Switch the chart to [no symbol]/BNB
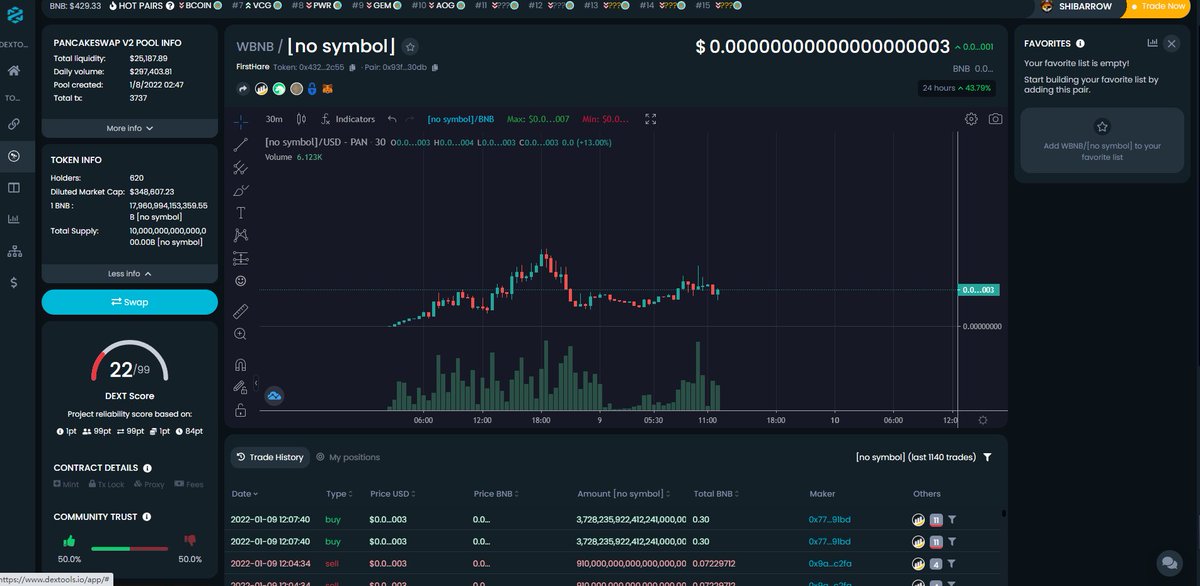 (460, 119)
